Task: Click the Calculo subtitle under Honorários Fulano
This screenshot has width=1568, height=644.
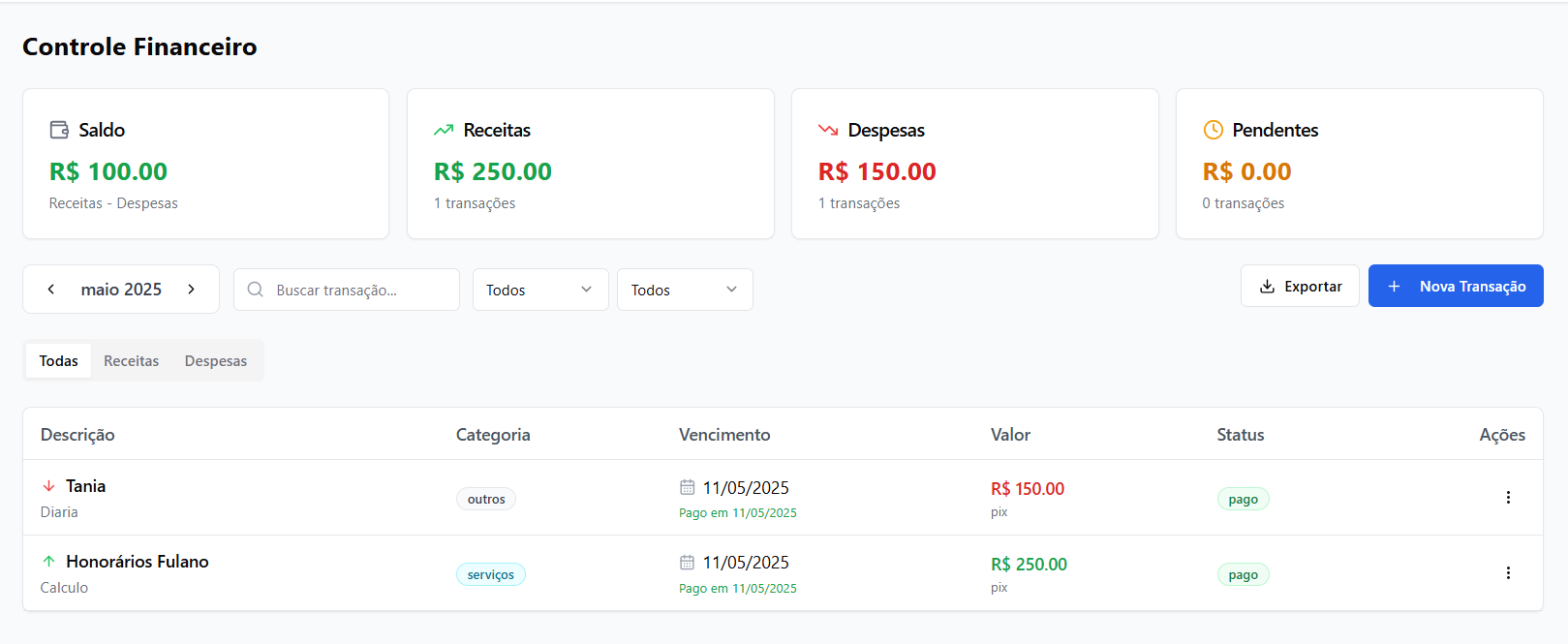Action: [64, 588]
